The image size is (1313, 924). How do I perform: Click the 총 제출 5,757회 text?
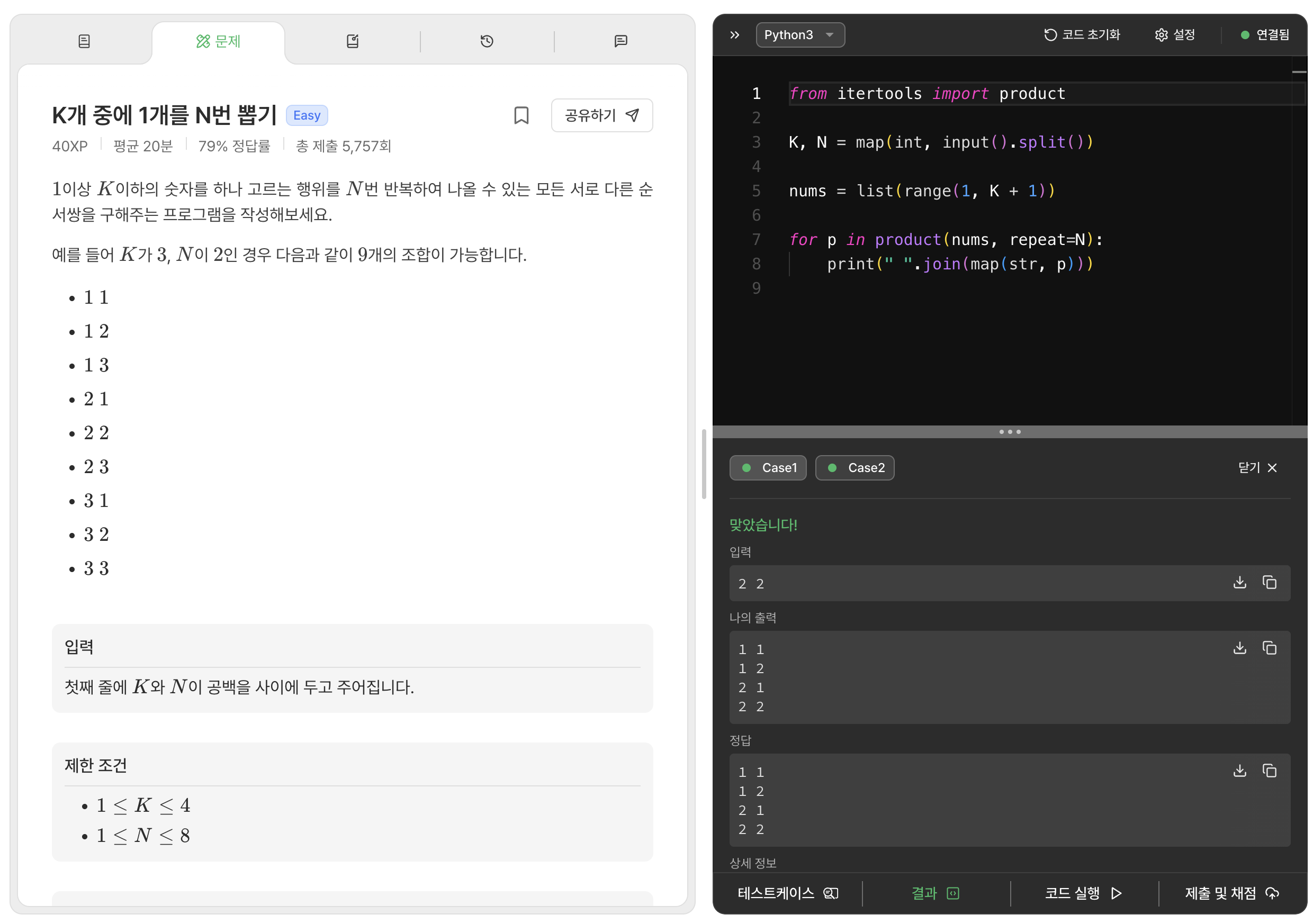343,147
